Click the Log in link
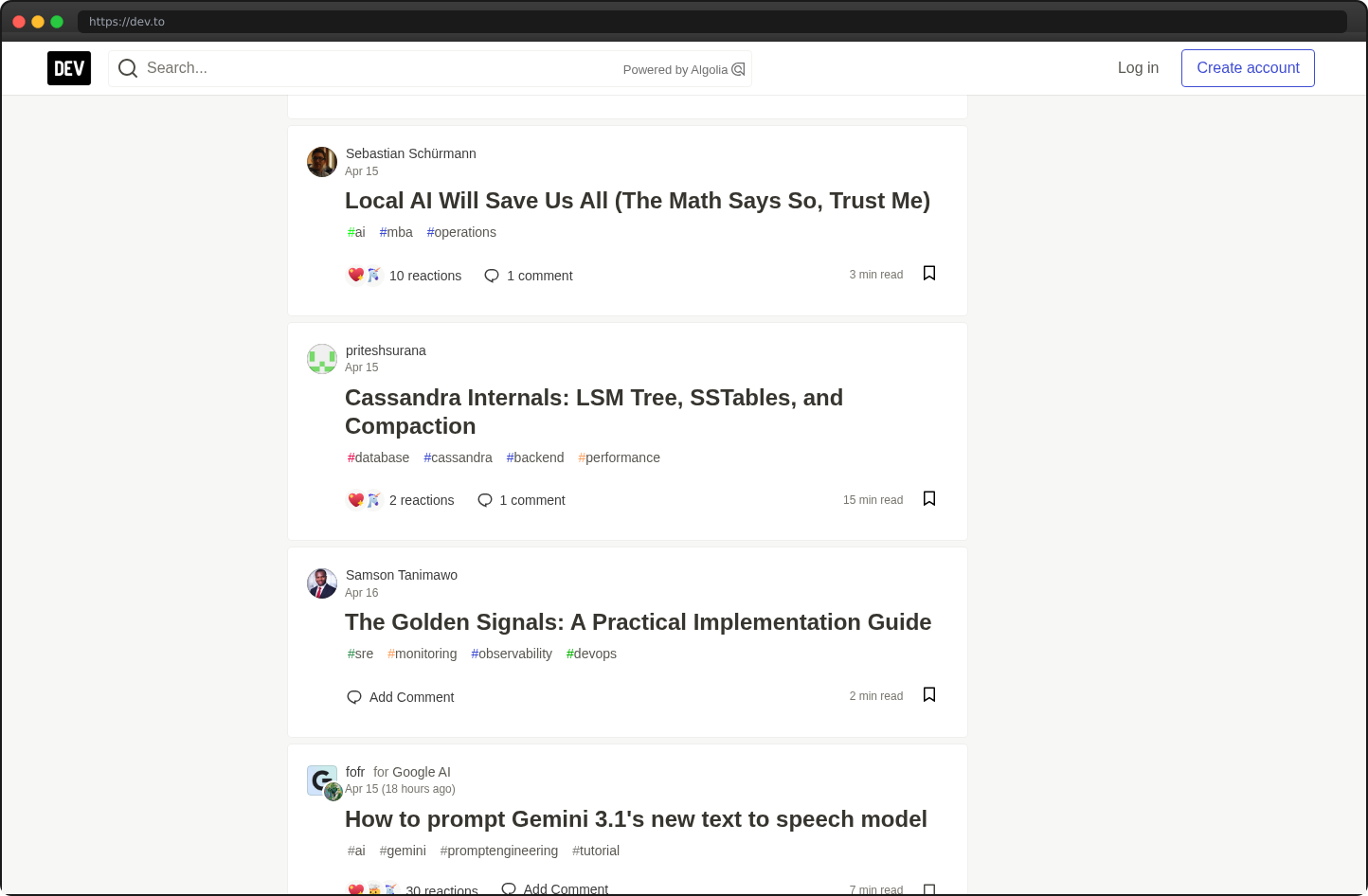This screenshot has height=896, width=1368. 1138,67
